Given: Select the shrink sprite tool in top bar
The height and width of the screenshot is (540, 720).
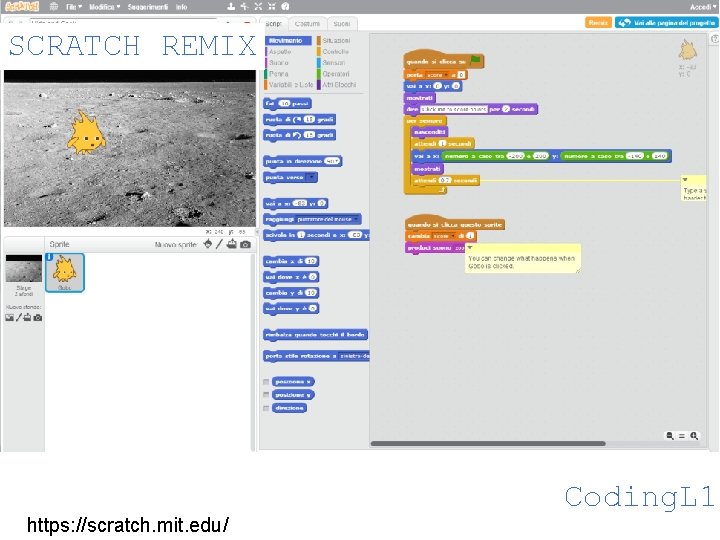Looking at the screenshot, I should pyautogui.click(x=272, y=6).
